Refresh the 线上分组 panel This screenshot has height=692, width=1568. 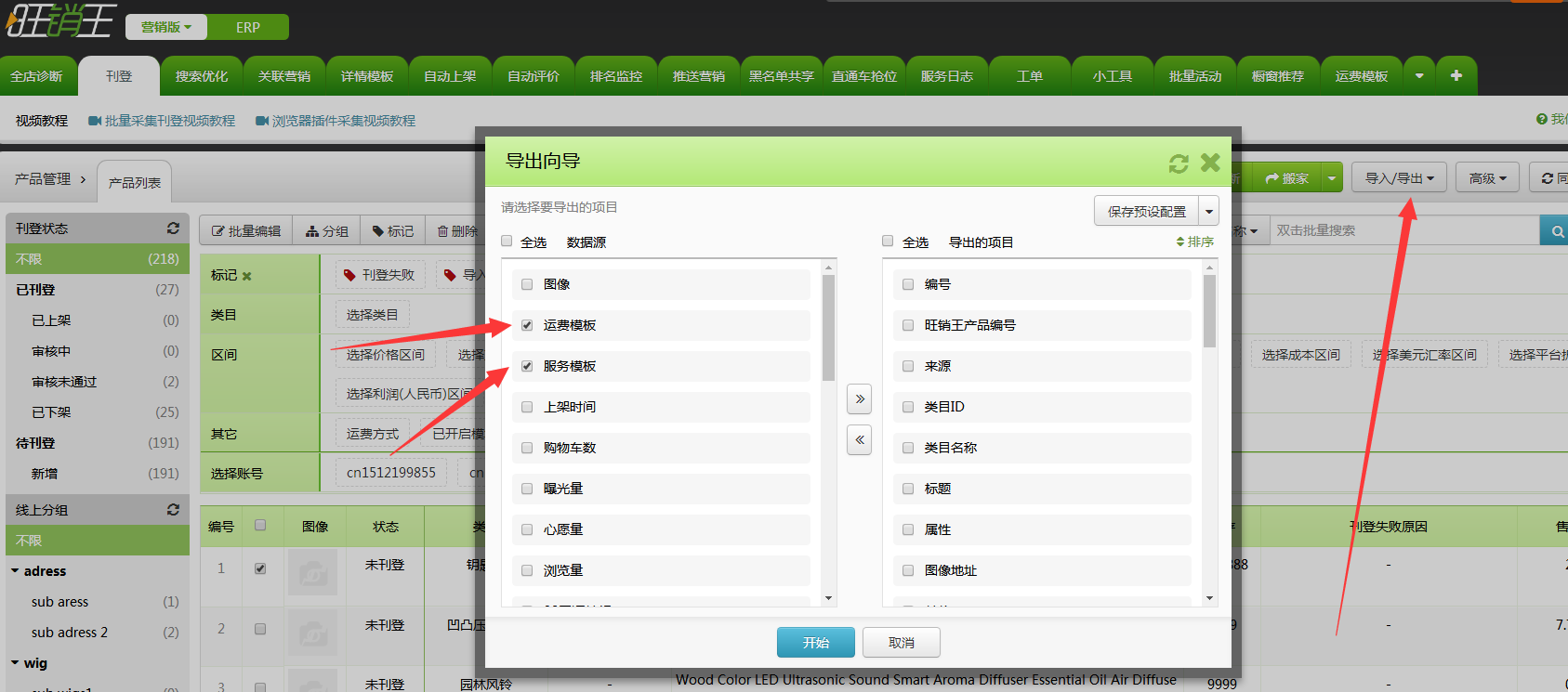click(x=173, y=509)
